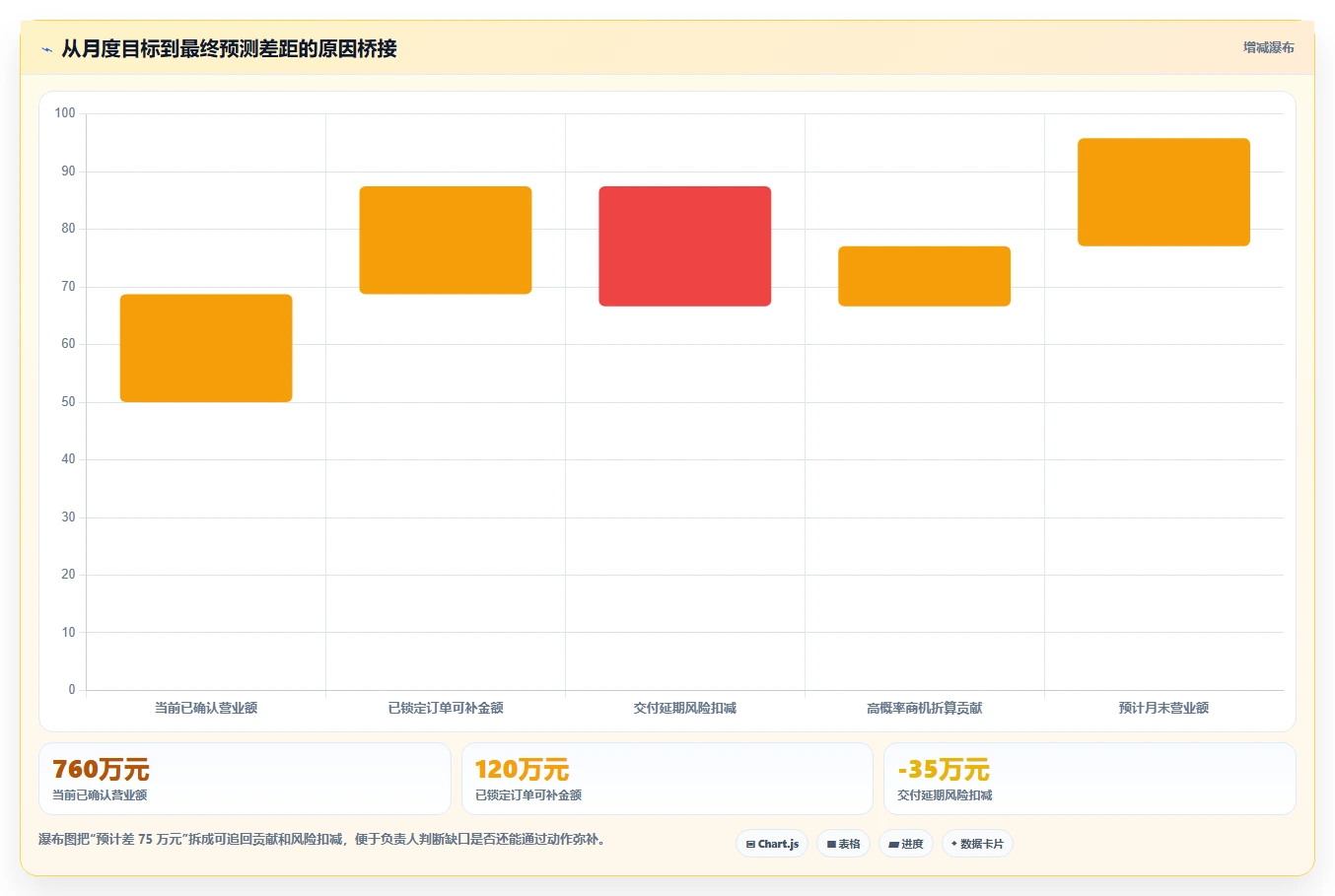The width and height of the screenshot is (1335, 896).
Task: Click the lightning icon beside the title
Action: [x=46, y=49]
